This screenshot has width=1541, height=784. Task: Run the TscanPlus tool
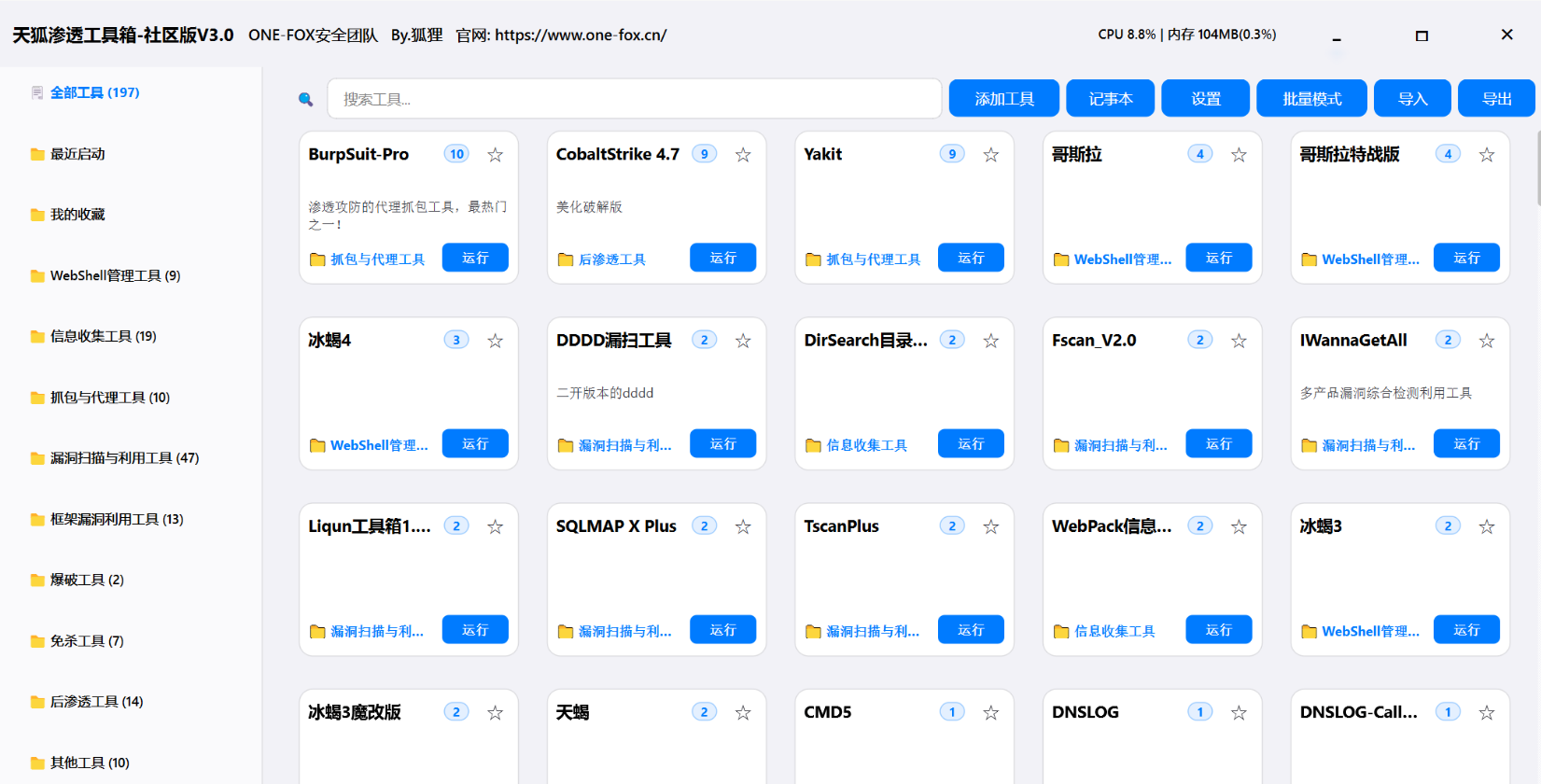click(971, 630)
